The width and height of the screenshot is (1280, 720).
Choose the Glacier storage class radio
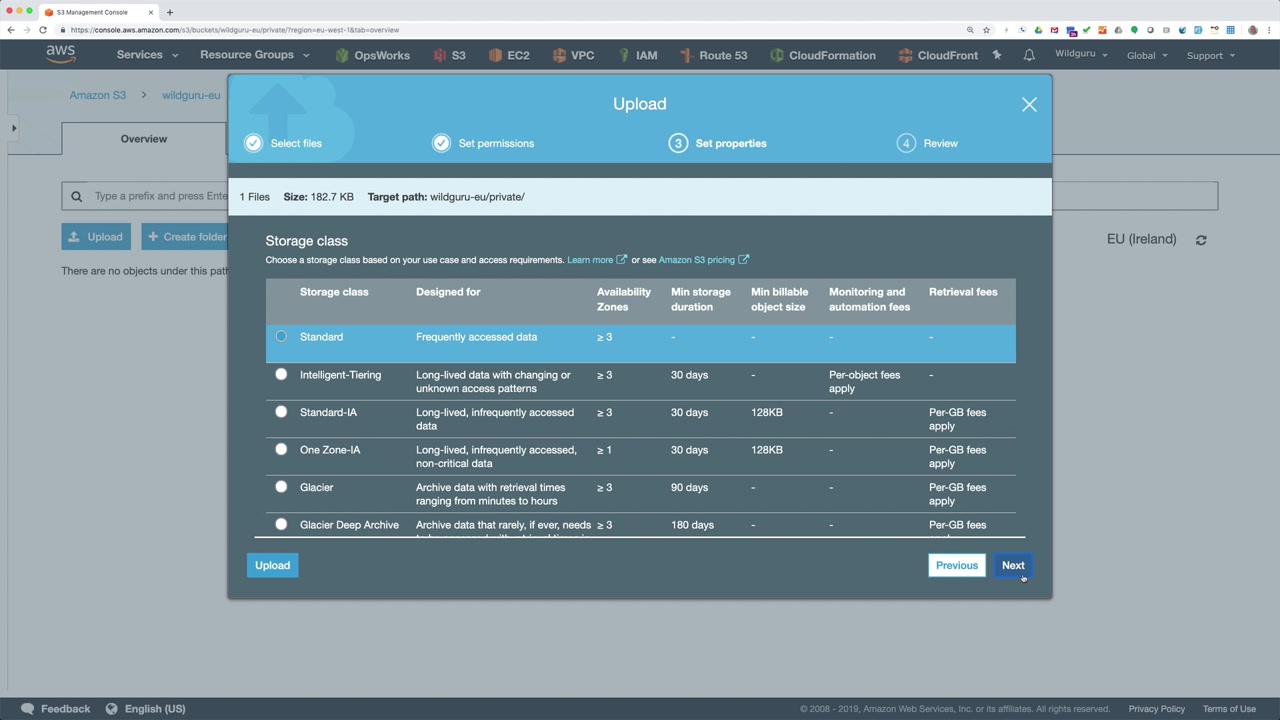pyautogui.click(x=281, y=487)
